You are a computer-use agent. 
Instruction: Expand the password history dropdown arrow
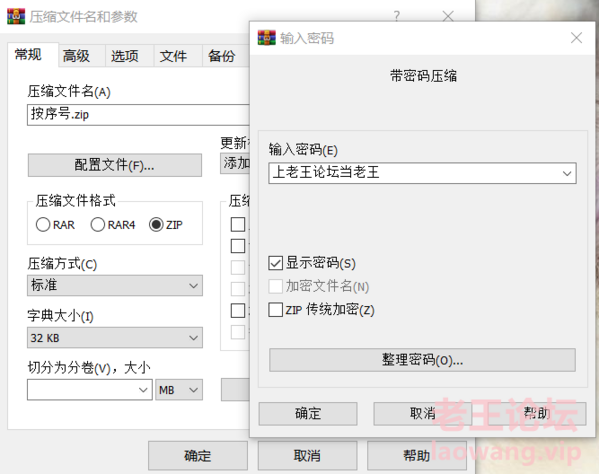click(x=567, y=173)
